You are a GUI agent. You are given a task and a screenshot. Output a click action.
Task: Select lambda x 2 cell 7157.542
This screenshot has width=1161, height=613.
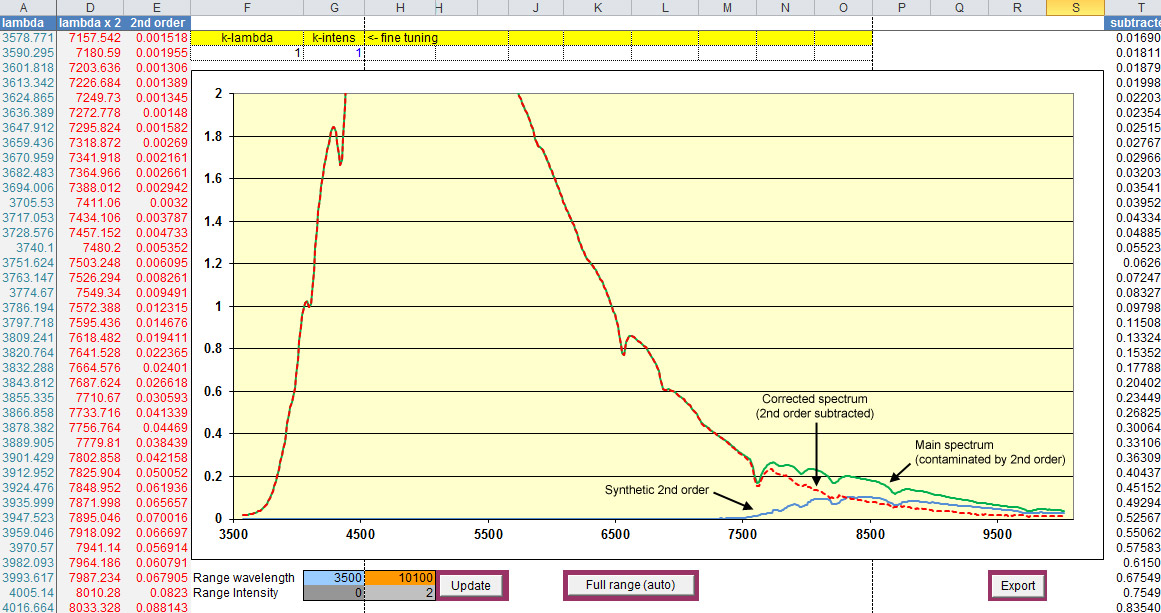[x=90, y=38]
